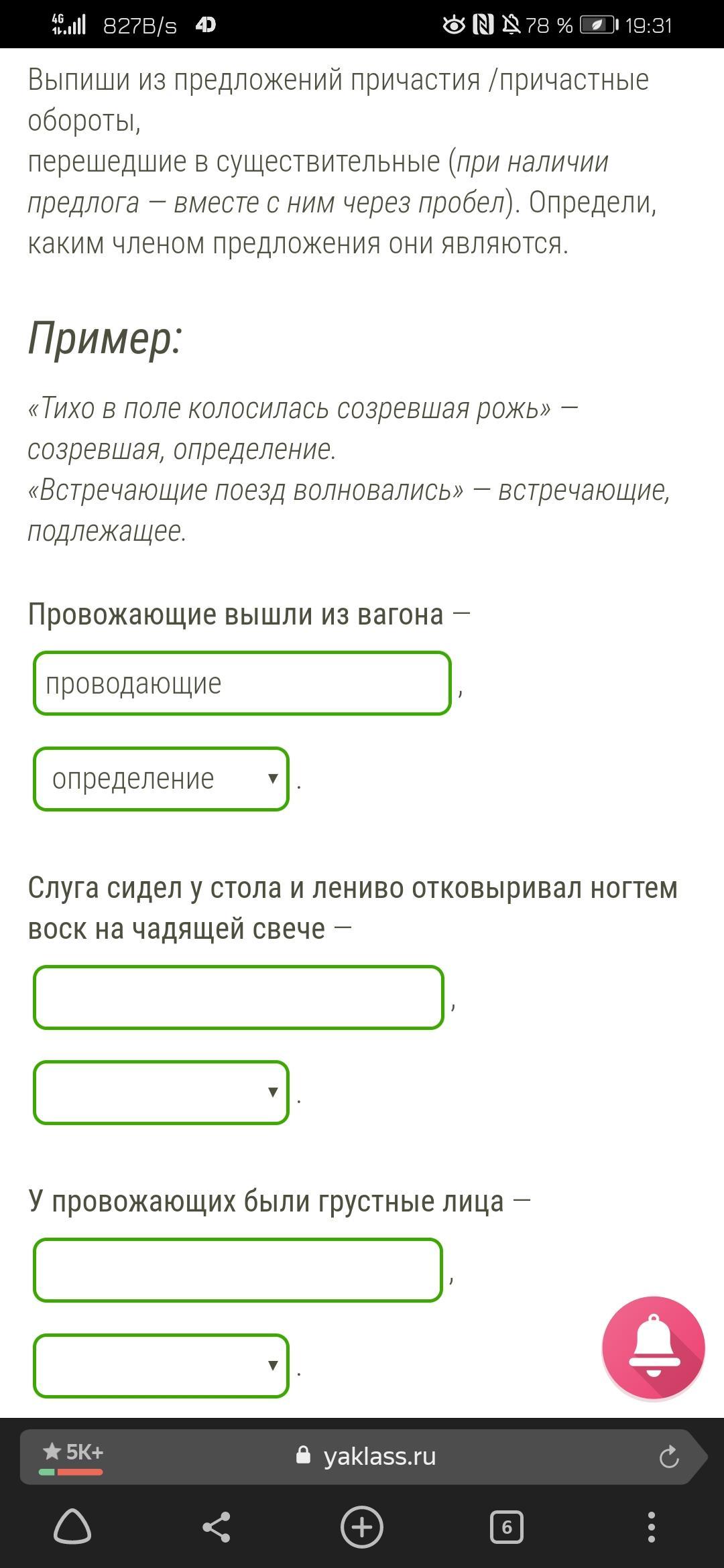724x1568 pixels.
Task: Reload the page with refresh icon
Action: [669, 1456]
